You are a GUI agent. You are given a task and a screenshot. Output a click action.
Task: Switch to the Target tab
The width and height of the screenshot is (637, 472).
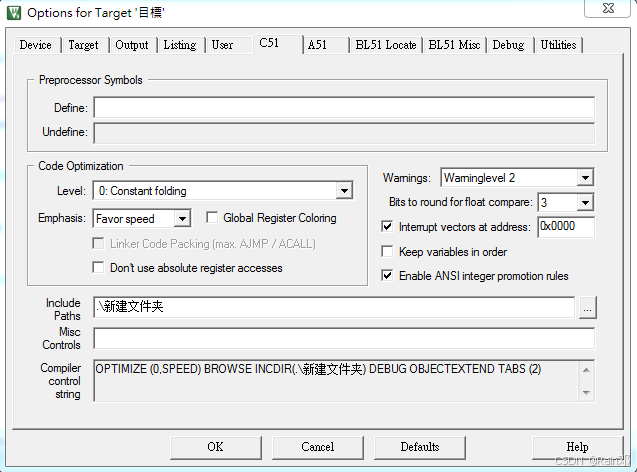pyautogui.click(x=83, y=45)
